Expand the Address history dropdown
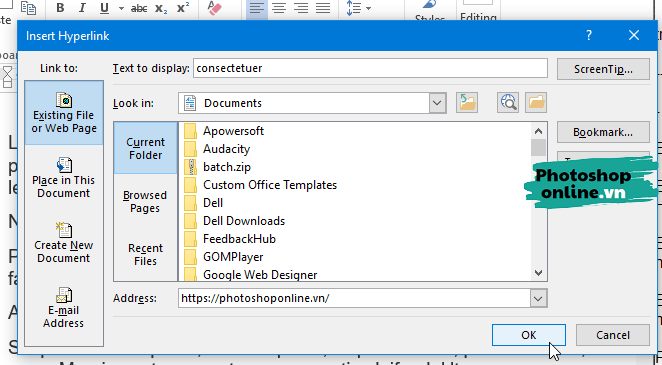This screenshot has height=365, width=662. (x=538, y=298)
